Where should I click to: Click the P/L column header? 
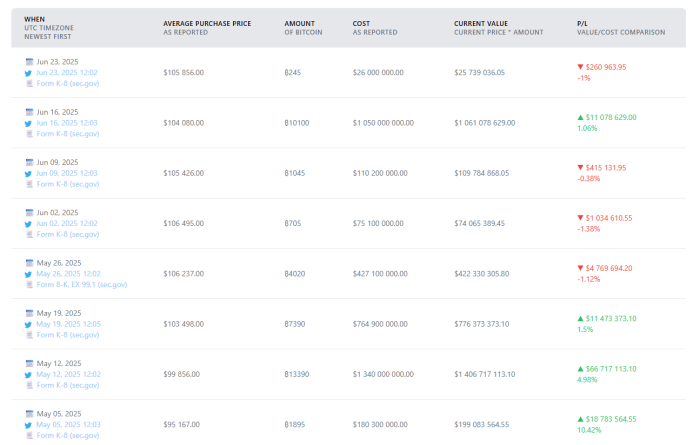[583, 21]
